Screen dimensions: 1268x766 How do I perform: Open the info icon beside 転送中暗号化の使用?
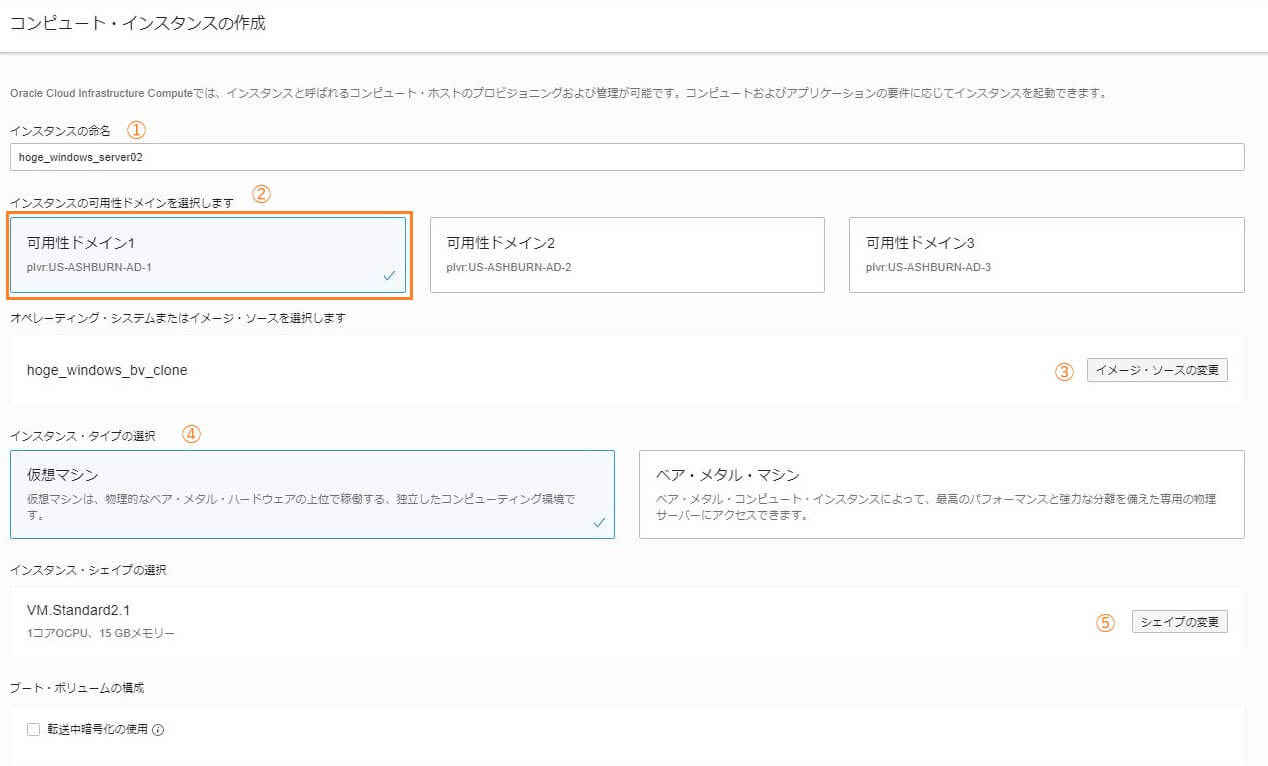(158, 730)
